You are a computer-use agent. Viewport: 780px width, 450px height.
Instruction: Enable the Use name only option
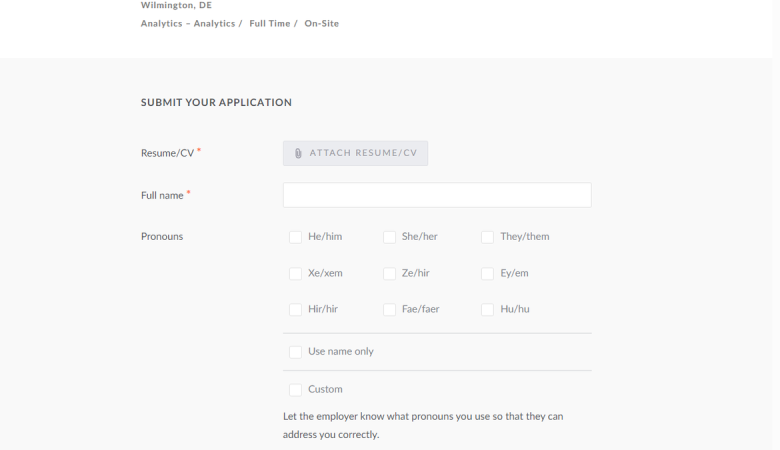click(x=295, y=352)
